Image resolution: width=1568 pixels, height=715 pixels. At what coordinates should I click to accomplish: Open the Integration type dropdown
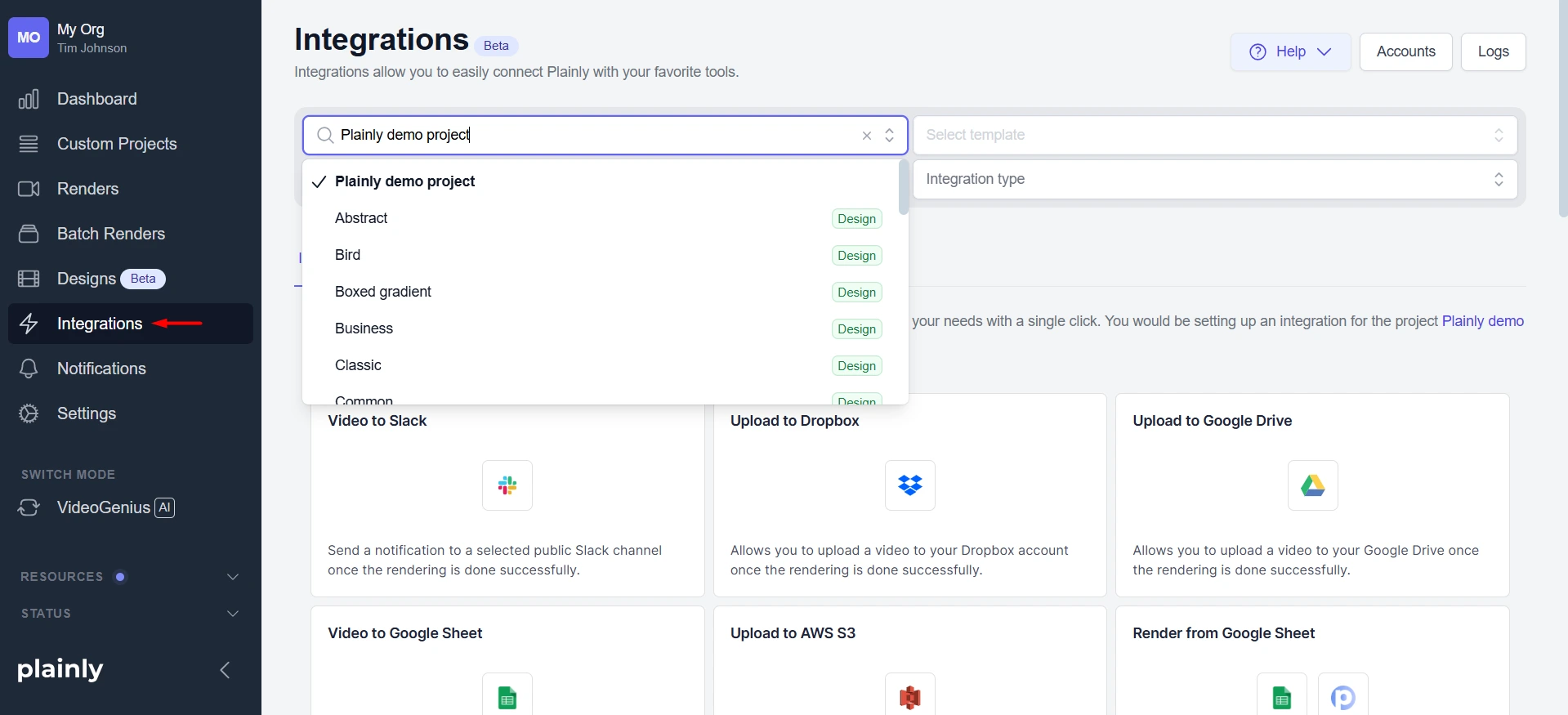(x=1215, y=179)
